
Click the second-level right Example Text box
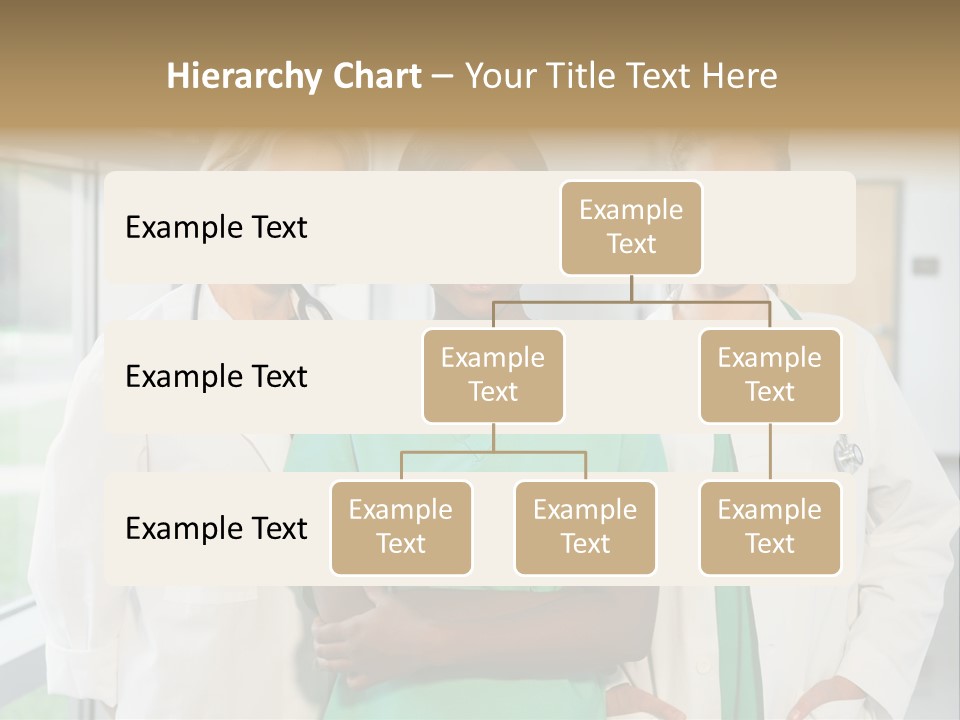point(770,375)
